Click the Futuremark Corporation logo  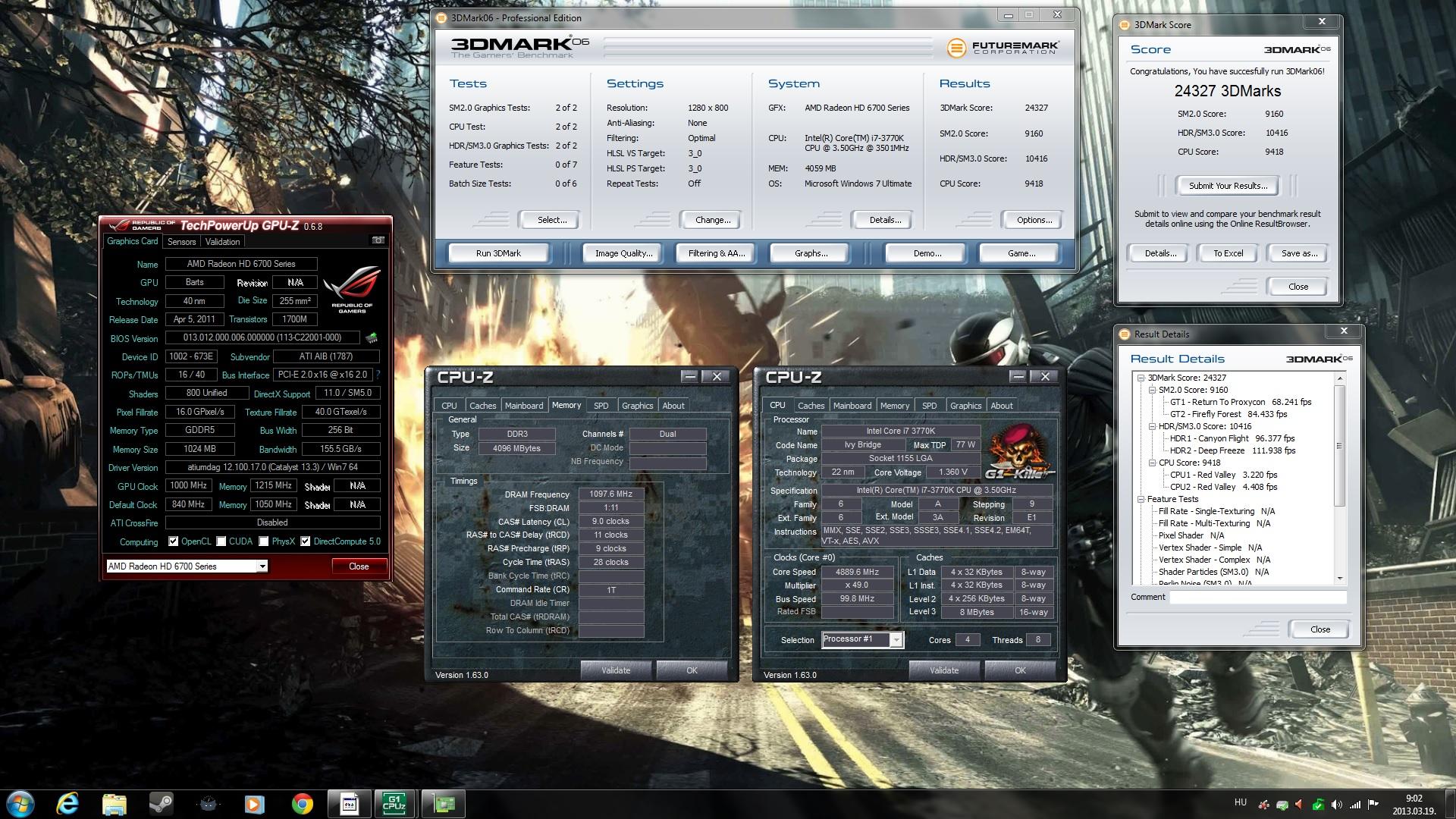pos(1003,48)
